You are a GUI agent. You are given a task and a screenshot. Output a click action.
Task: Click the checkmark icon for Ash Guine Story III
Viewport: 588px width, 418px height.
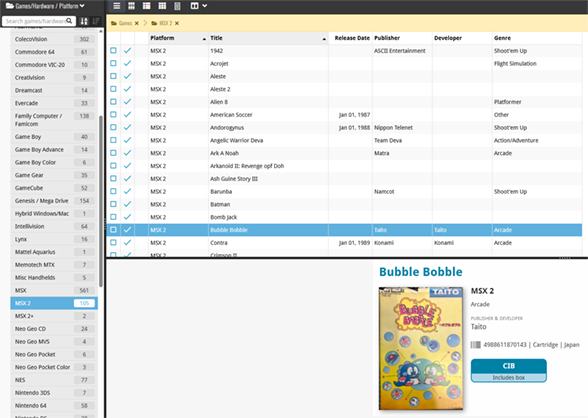tap(128, 178)
